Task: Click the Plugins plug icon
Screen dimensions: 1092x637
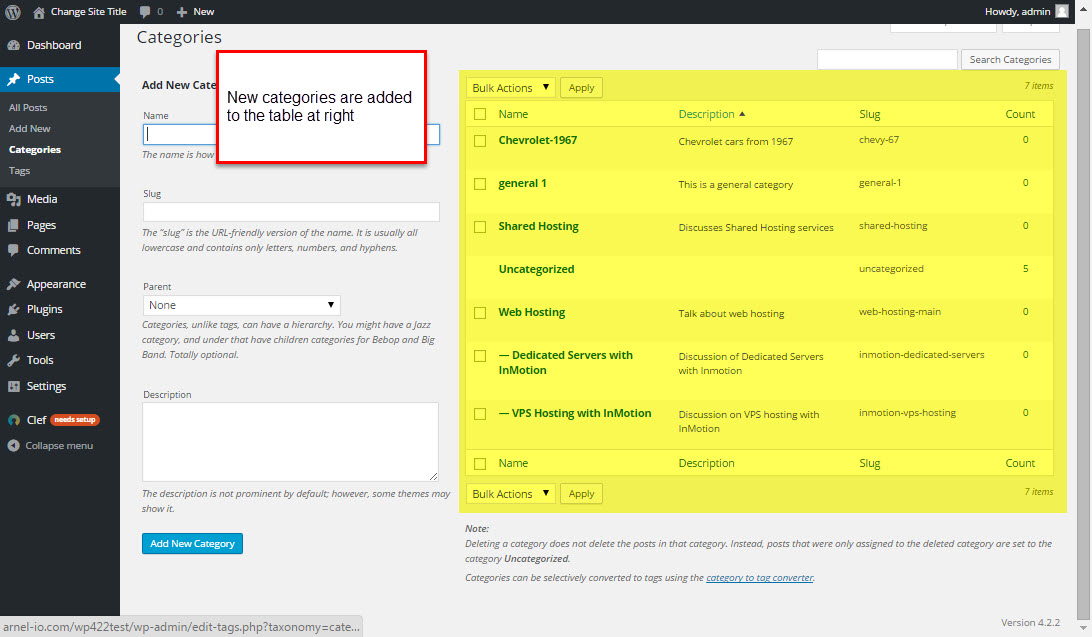Action: click(x=13, y=309)
